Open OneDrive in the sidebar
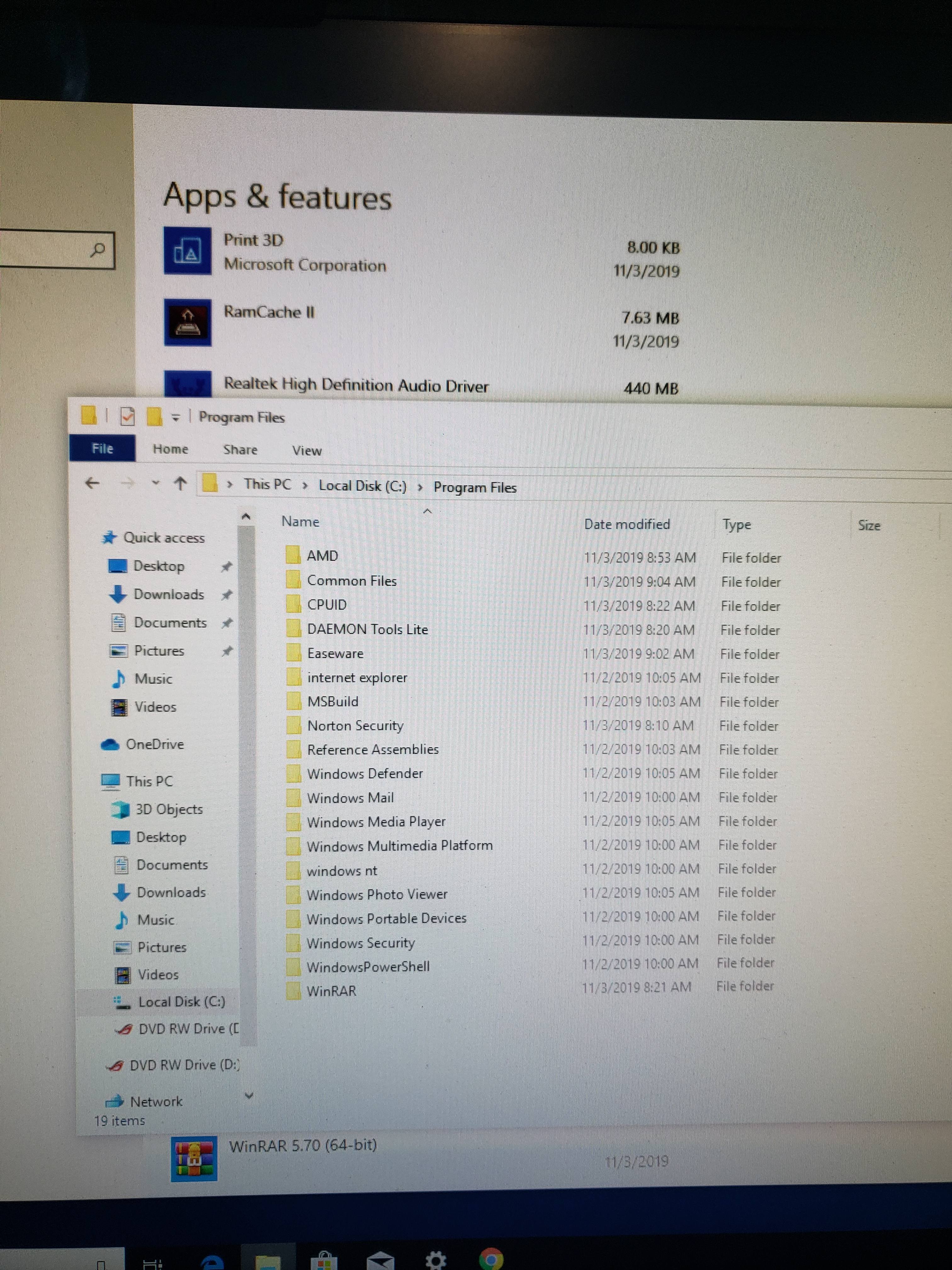Viewport: 952px width, 1270px height. tap(142, 744)
